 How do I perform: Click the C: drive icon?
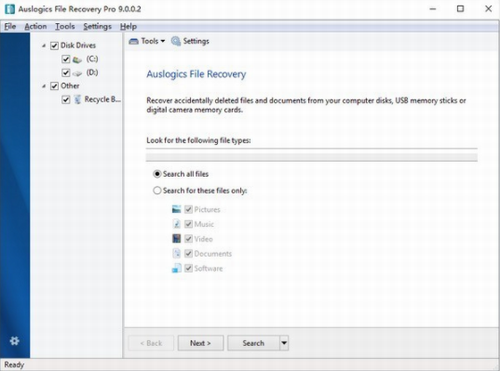(77, 60)
